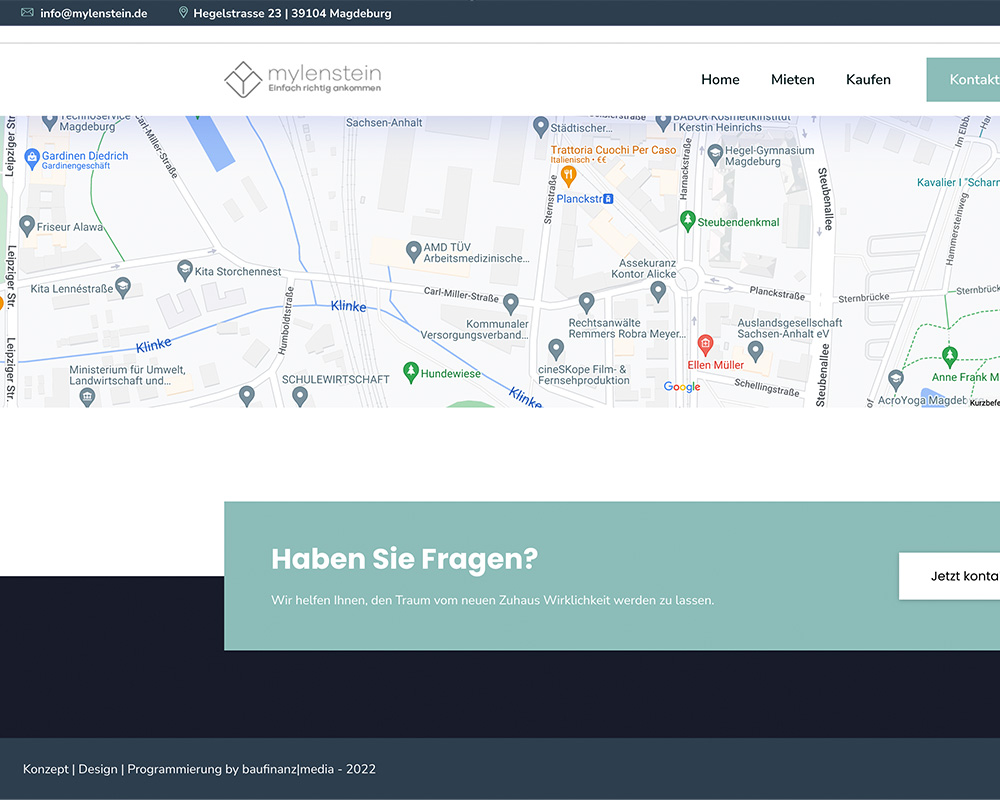Open the Google logo link on map
1000x800 pixels.
[682, 387]
